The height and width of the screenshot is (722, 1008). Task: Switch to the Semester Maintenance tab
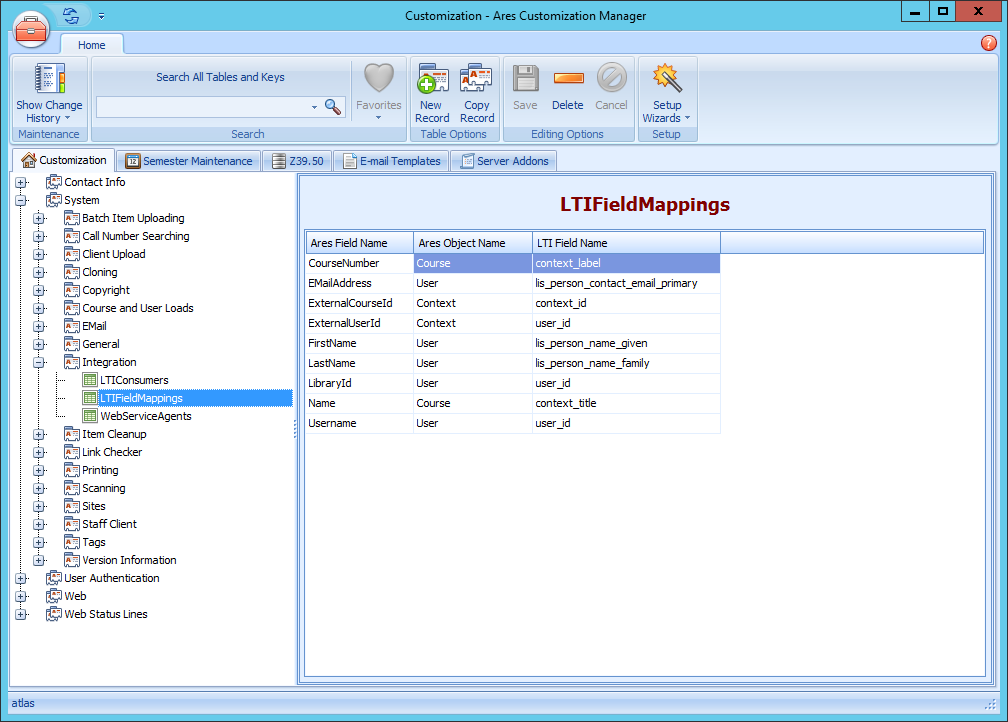189,161
